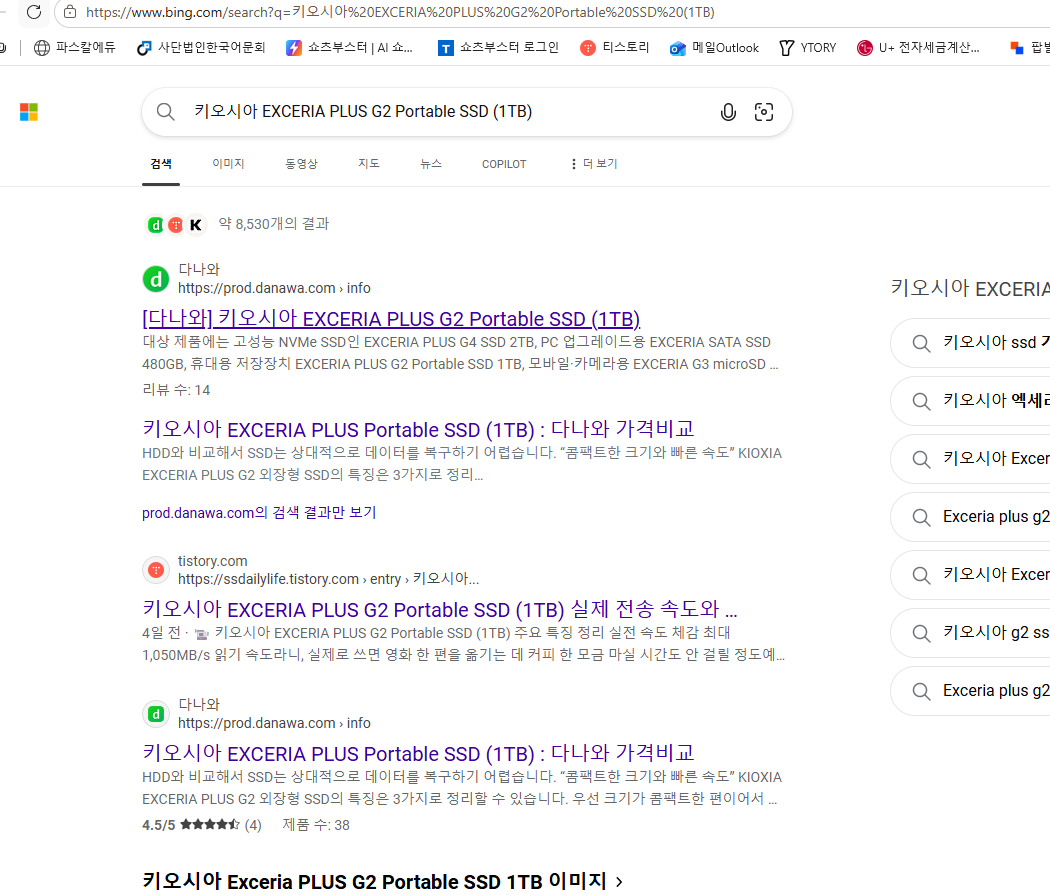Expand the Exceria PLUS G2 이미지 section arrow
Screen dimensions: 1050x895
619,882
